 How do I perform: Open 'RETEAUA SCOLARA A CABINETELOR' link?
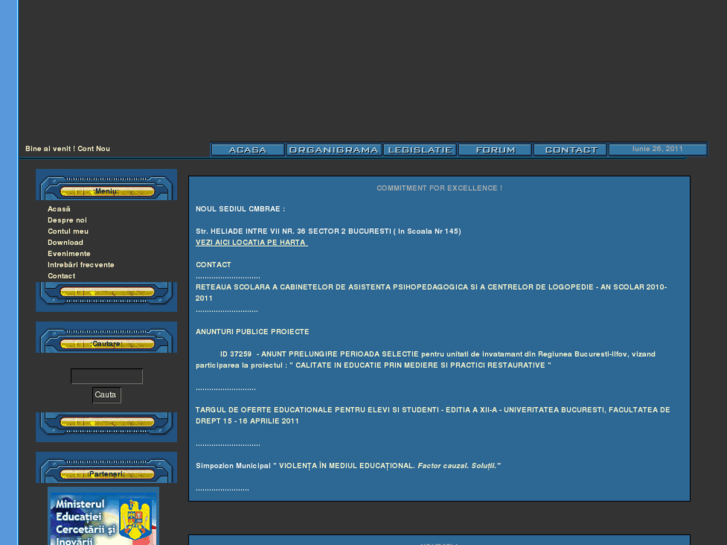pos(431,293)
